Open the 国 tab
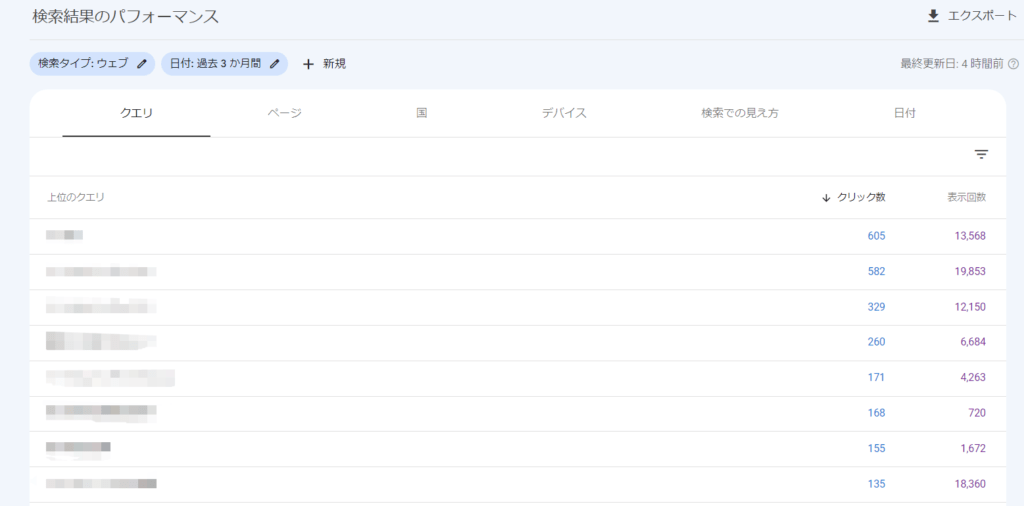Screen dimensions: 1024x506 [422, 113]
